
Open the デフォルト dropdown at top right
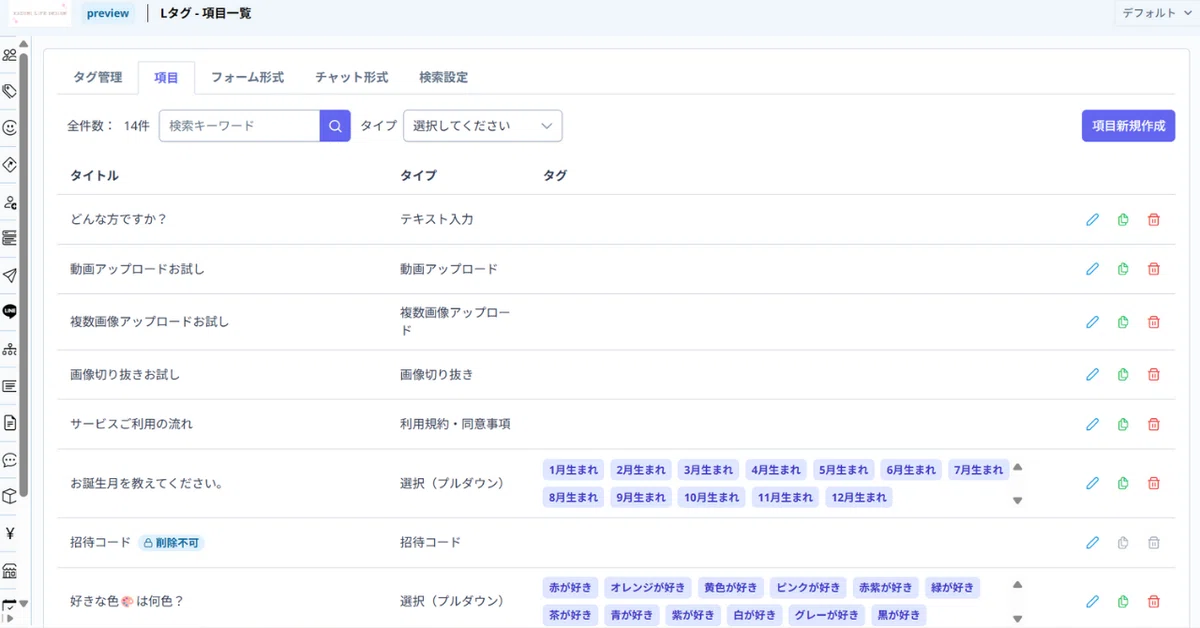tap(1157, 13)
